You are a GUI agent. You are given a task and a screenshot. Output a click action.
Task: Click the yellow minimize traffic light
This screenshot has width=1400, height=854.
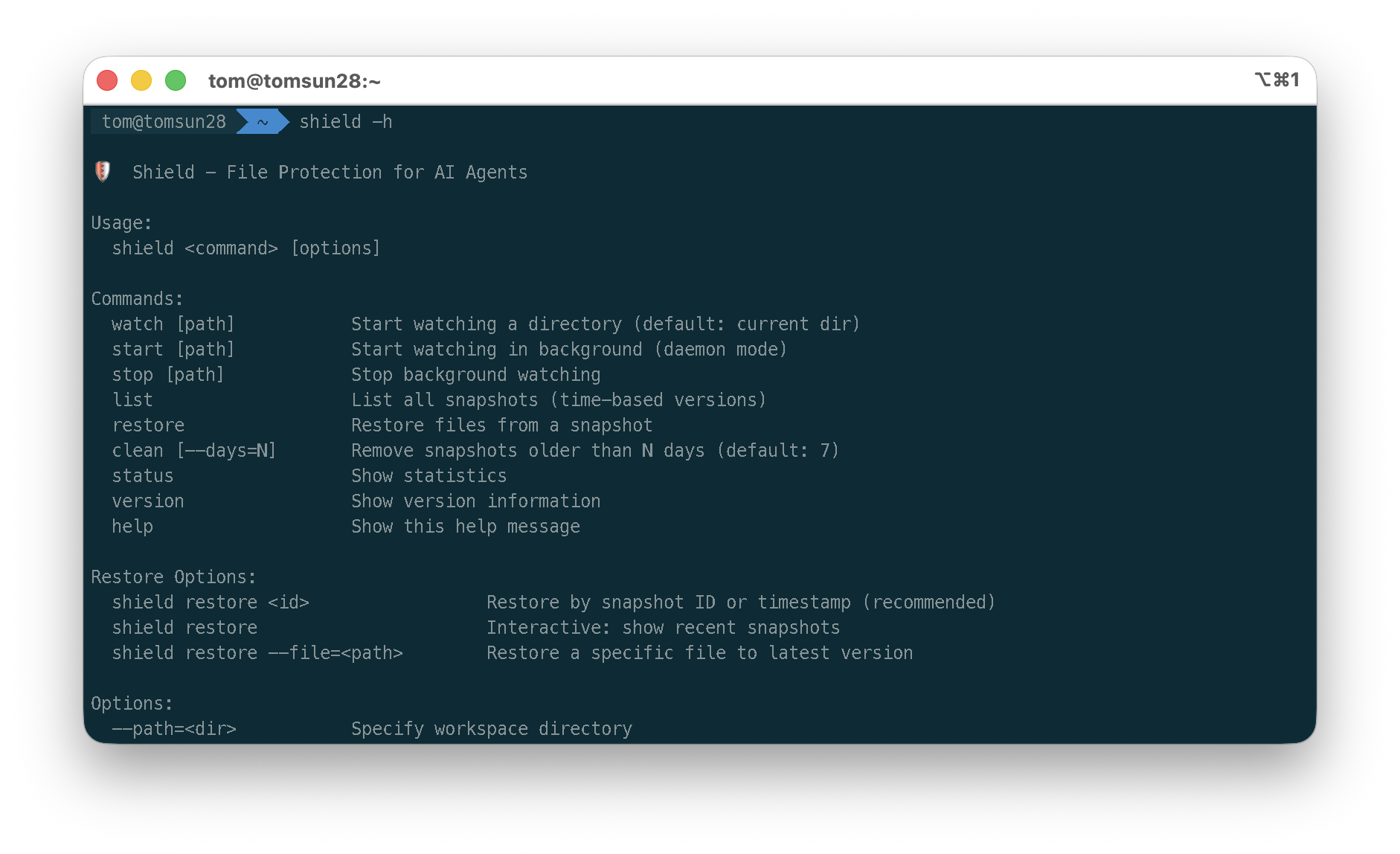pos(141,79)
